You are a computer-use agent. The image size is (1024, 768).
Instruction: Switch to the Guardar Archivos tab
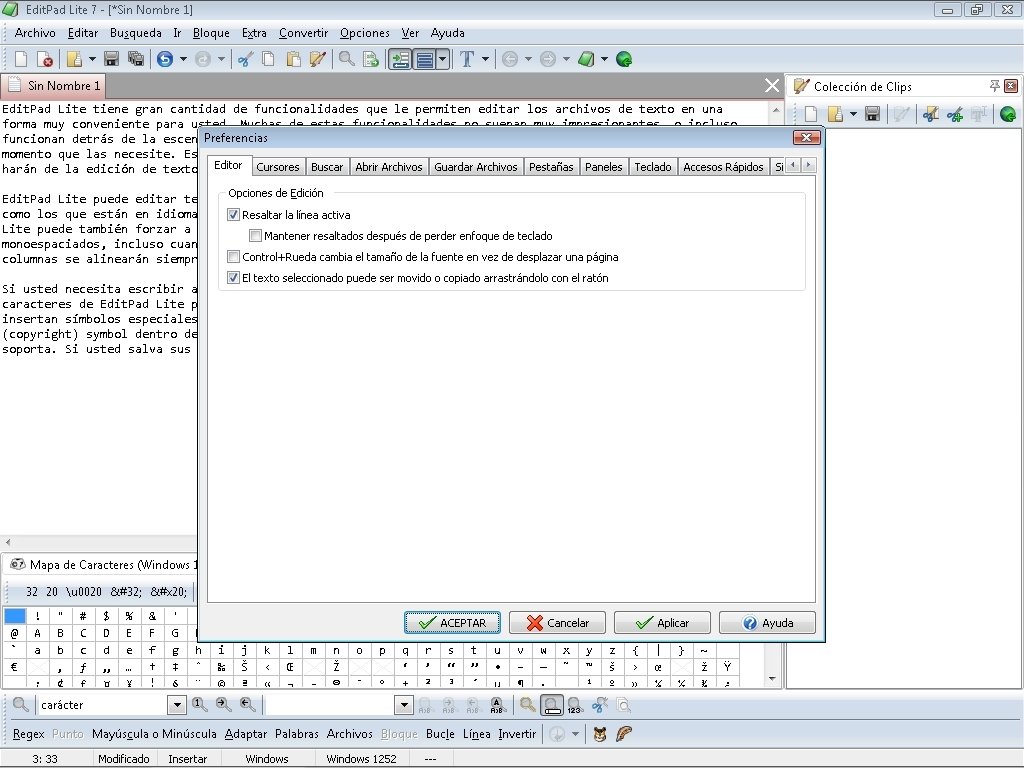[475, 167]
